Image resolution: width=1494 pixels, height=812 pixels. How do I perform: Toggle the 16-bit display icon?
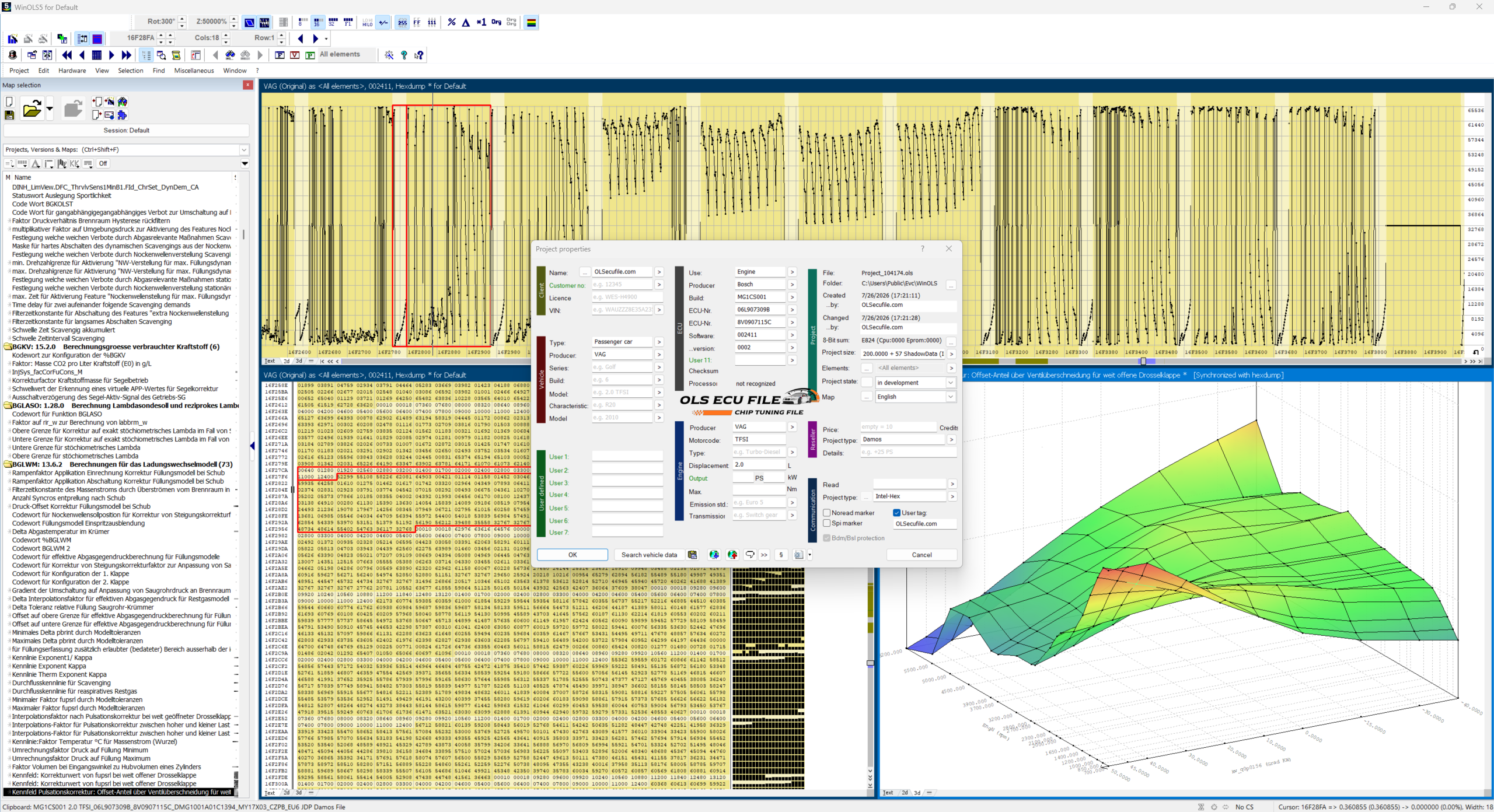317,22
